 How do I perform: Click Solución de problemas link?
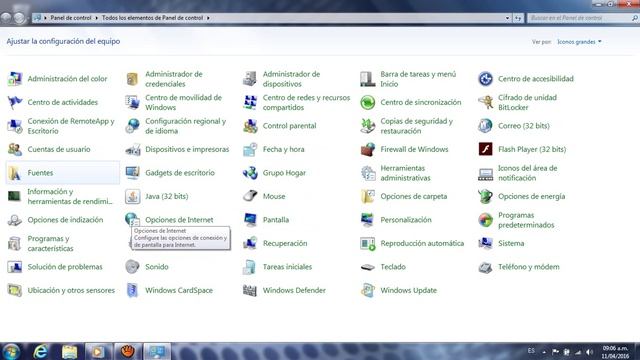pos(65,267)
